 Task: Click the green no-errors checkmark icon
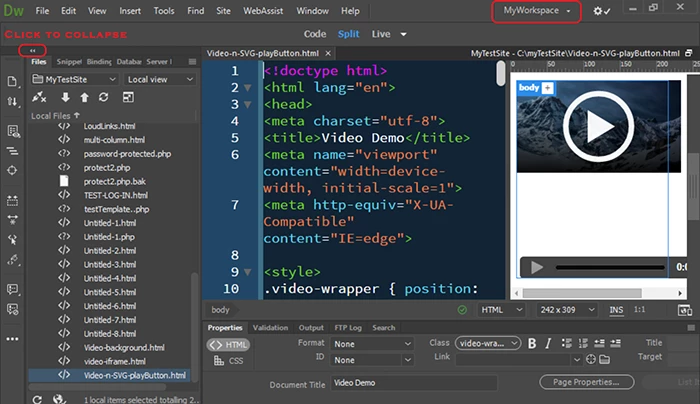coord(462,310)
